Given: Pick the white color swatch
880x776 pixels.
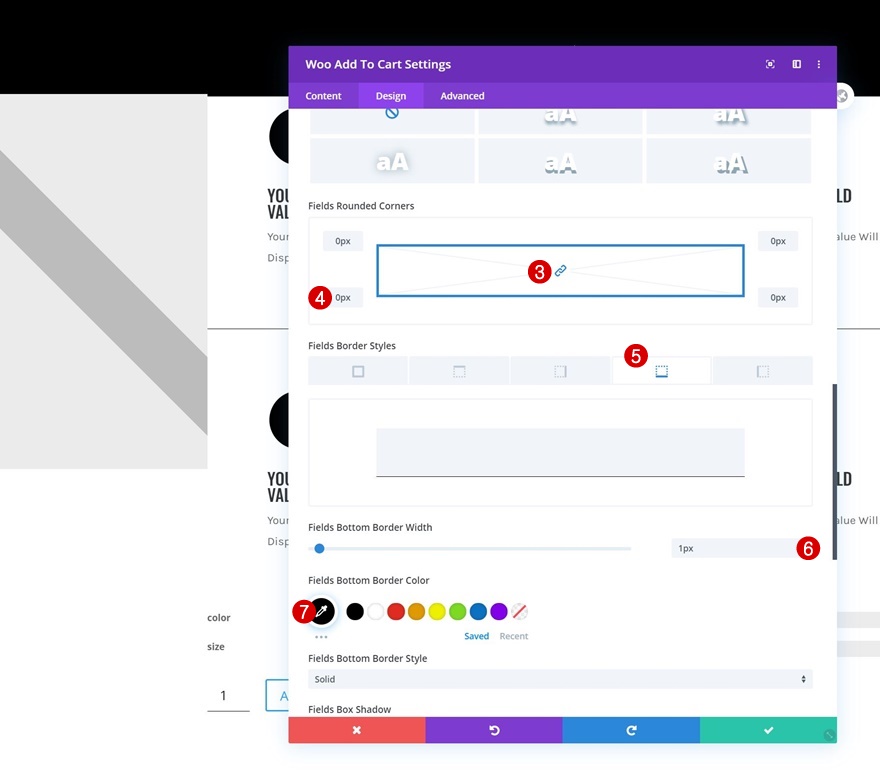Looking at the screenshot, I should (x=375, y=611).
